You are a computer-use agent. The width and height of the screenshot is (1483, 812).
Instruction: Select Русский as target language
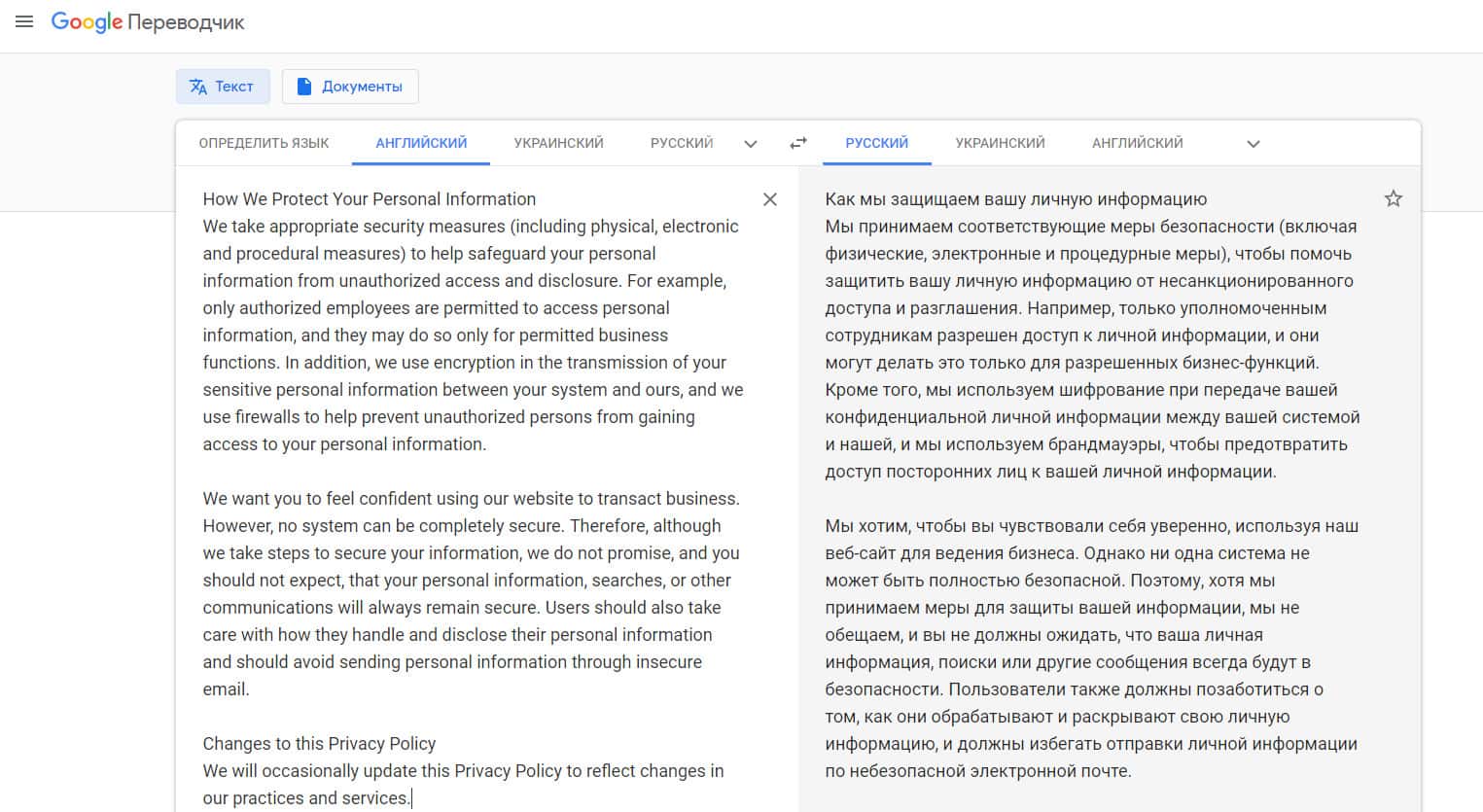pos(876,143)
